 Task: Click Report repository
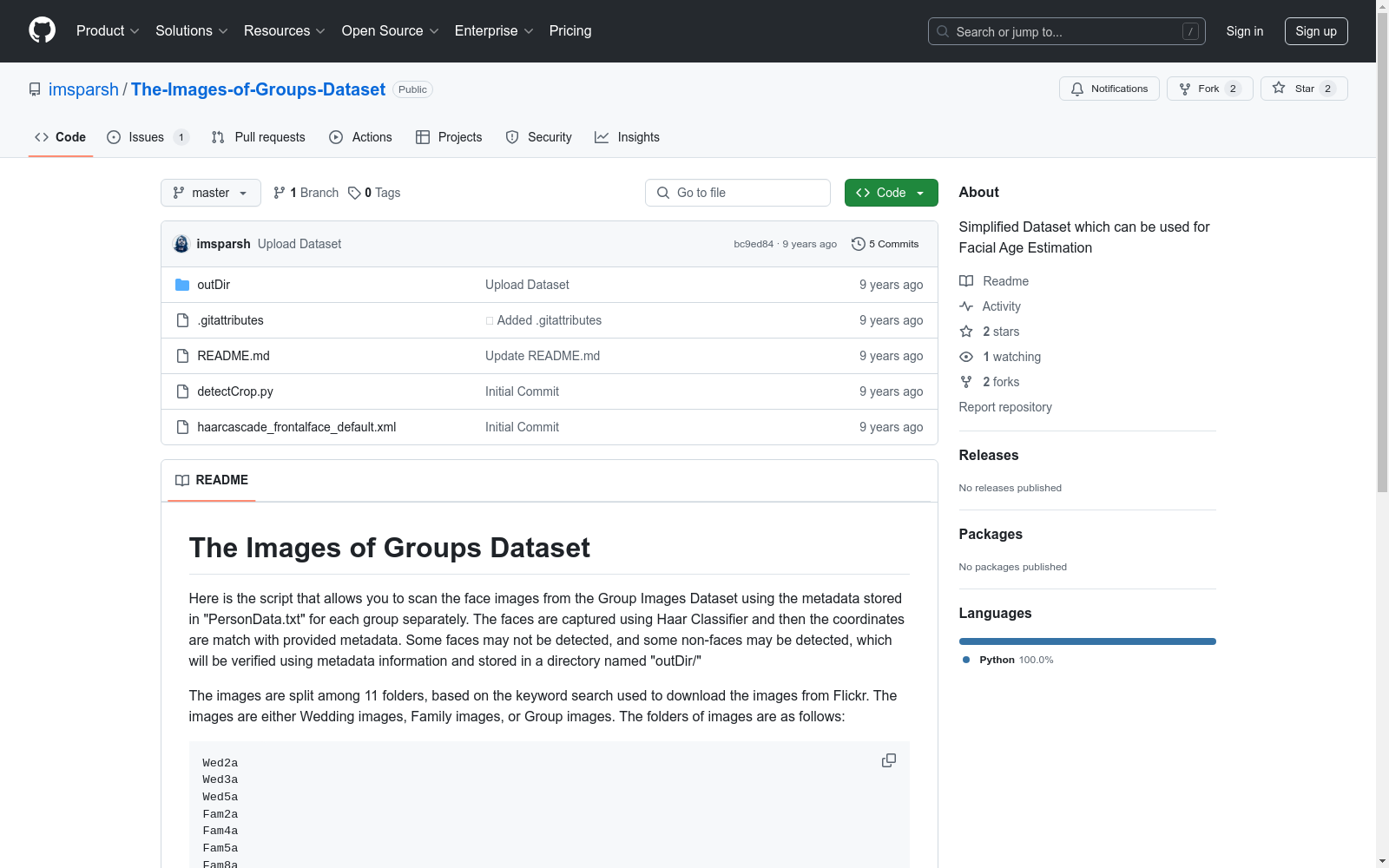(x=1005, y=407)
